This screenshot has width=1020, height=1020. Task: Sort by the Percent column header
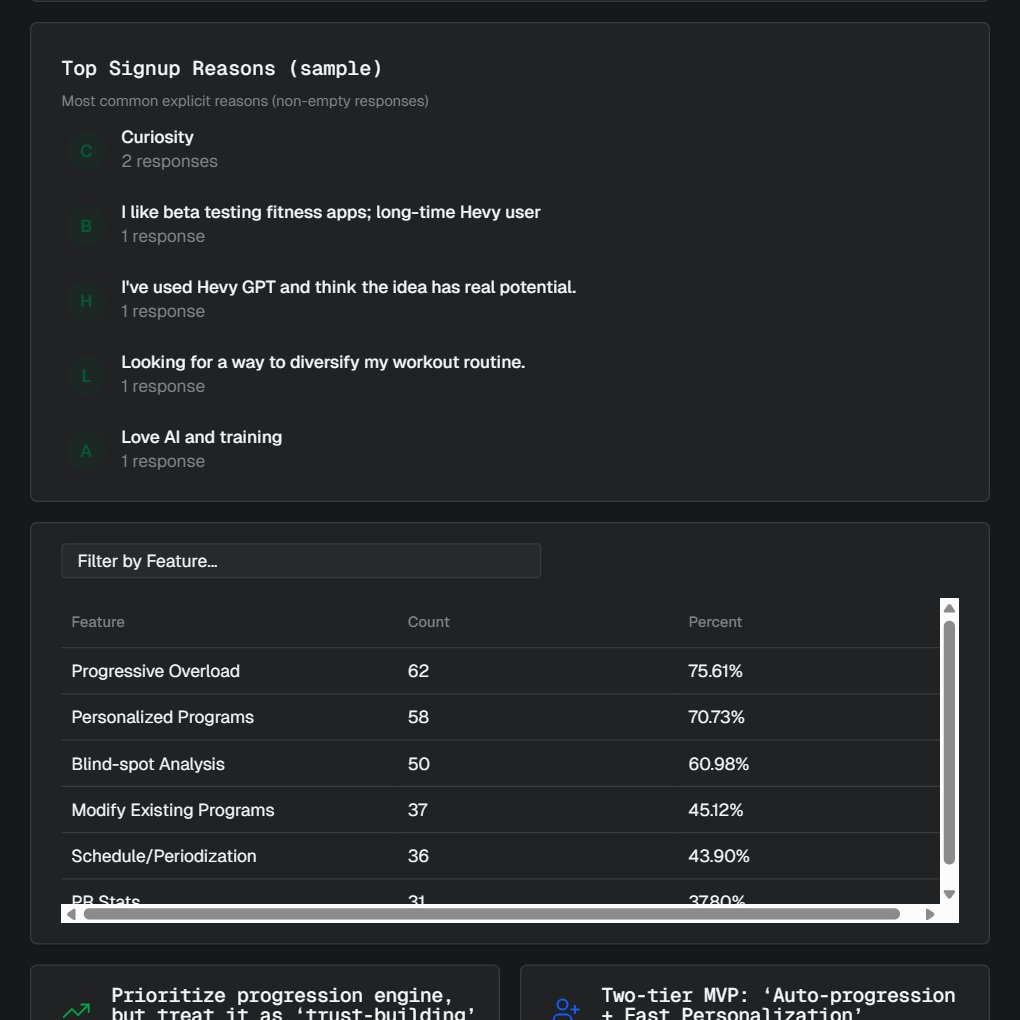coord(715,622)
